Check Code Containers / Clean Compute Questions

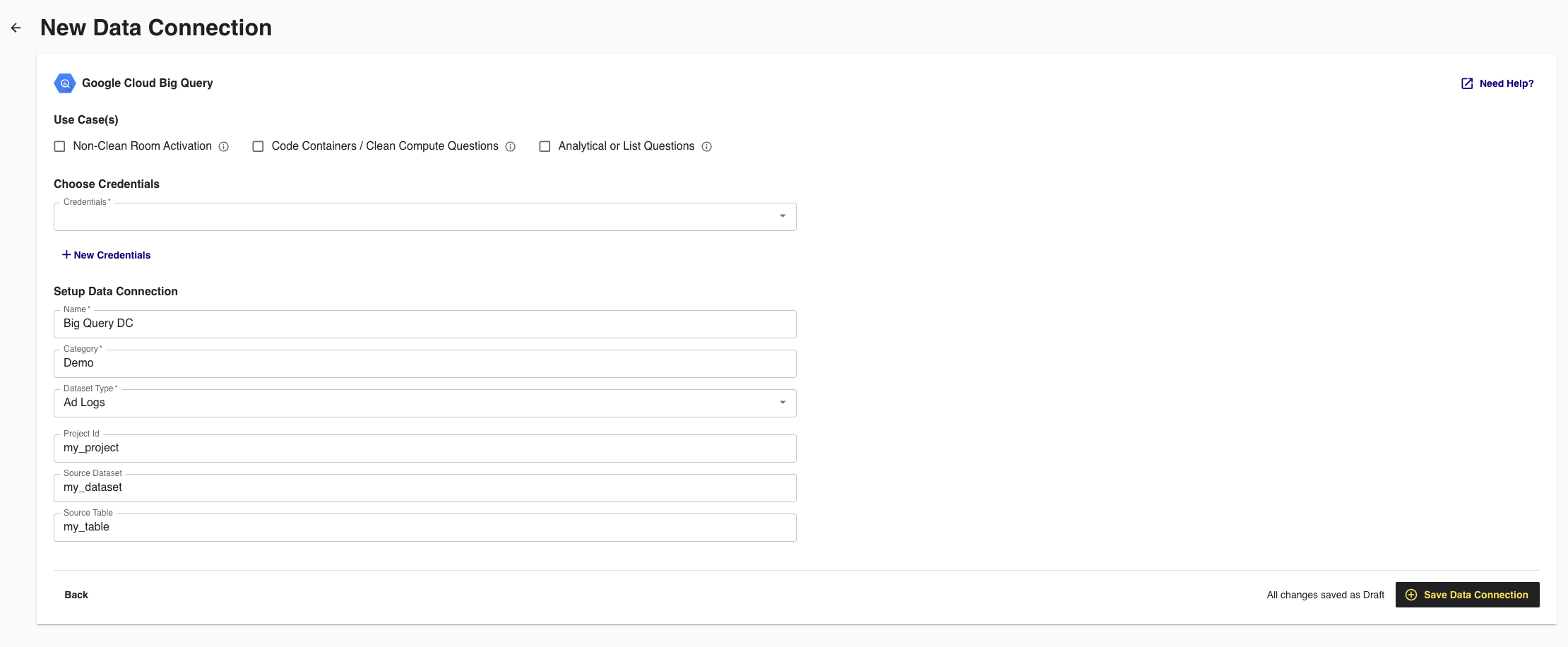tap(259, 146)
